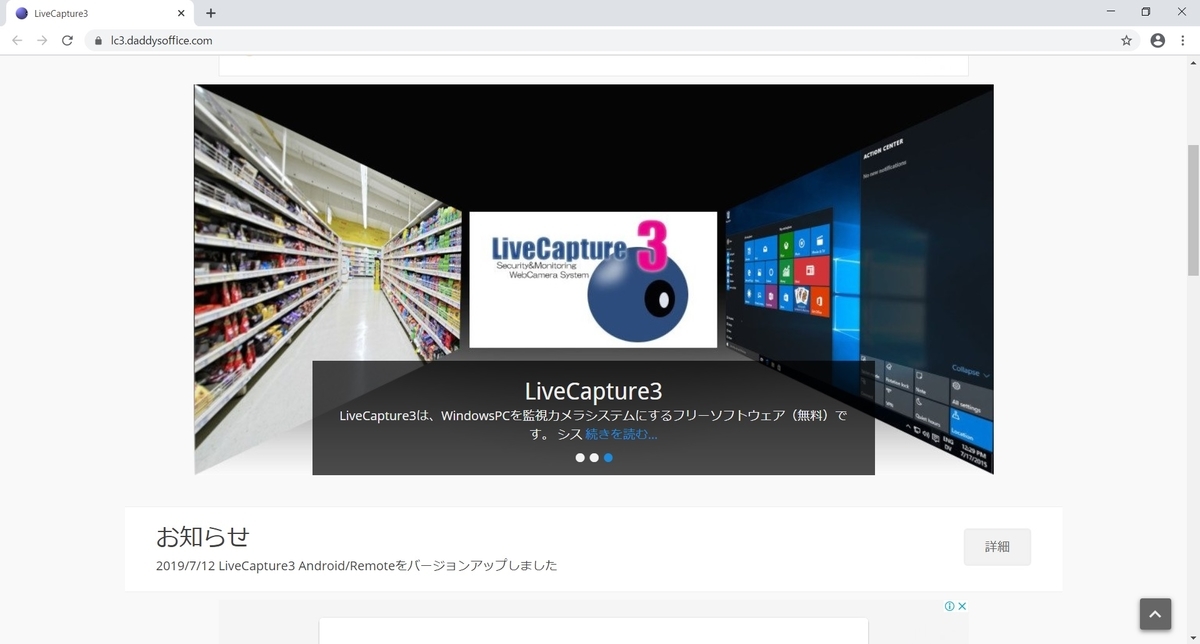
Task: Minimize the Chrome window
Action: pyautogui.click(x=1112, y=12)
